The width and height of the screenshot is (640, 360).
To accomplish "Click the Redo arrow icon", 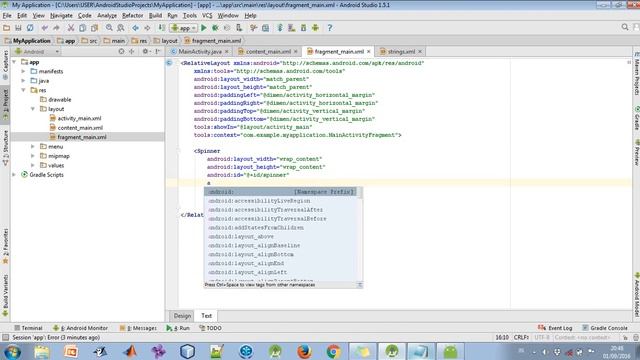I will tap(56, 28).
